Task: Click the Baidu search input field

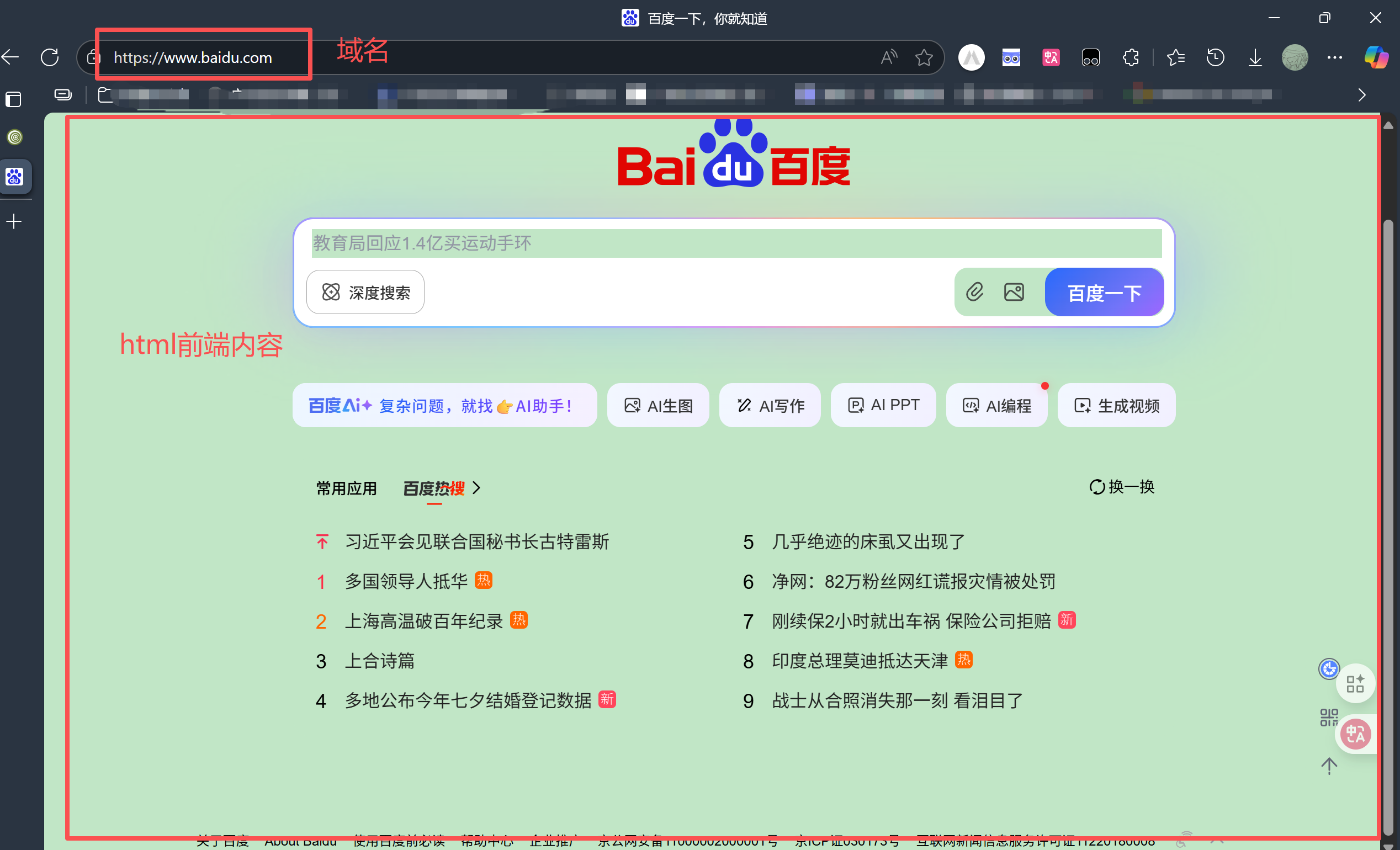Action: (x=736, y=243)
